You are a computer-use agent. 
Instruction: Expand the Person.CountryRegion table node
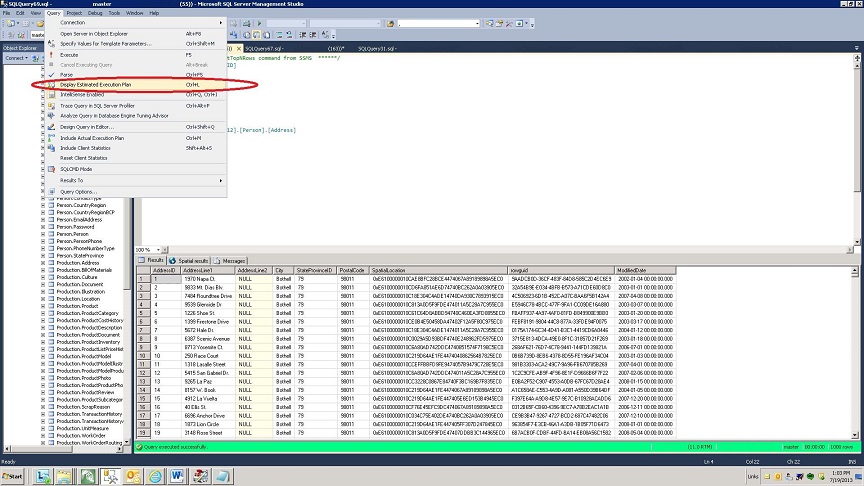(43, 205)
